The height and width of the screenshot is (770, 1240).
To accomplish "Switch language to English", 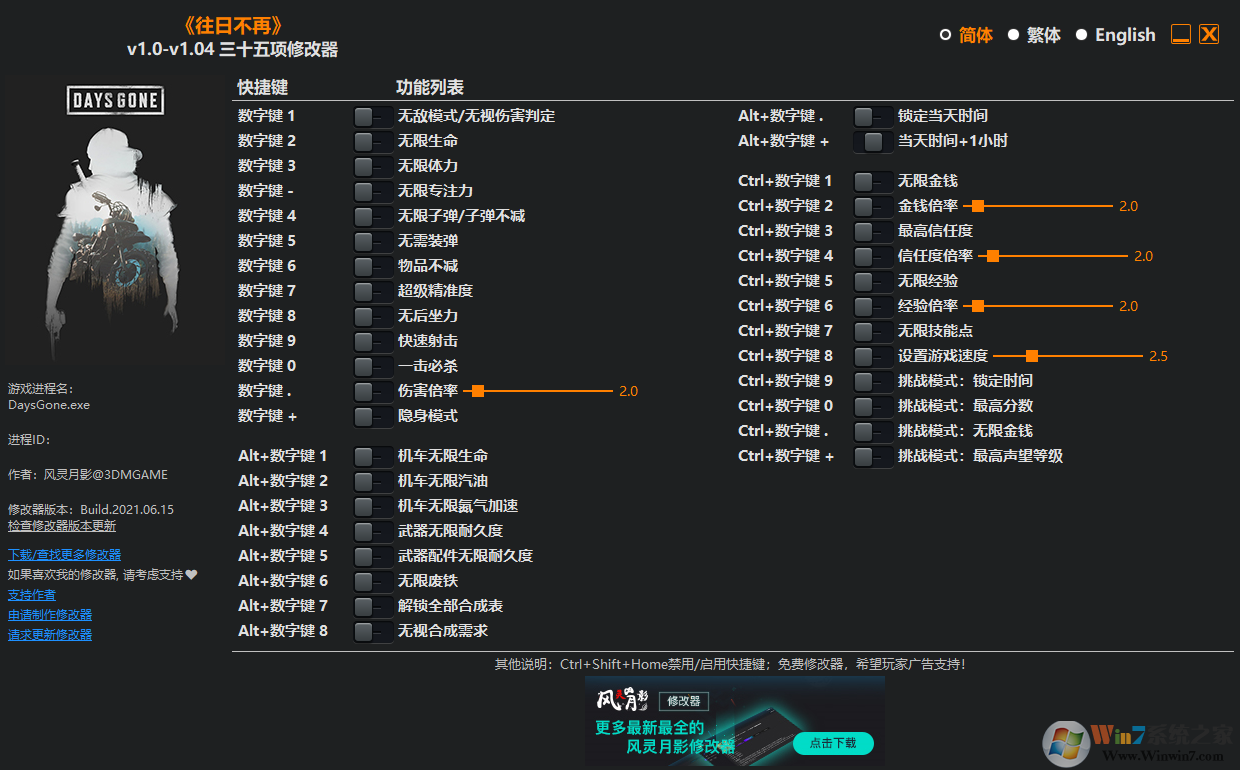I will [x=1115, y=35].
